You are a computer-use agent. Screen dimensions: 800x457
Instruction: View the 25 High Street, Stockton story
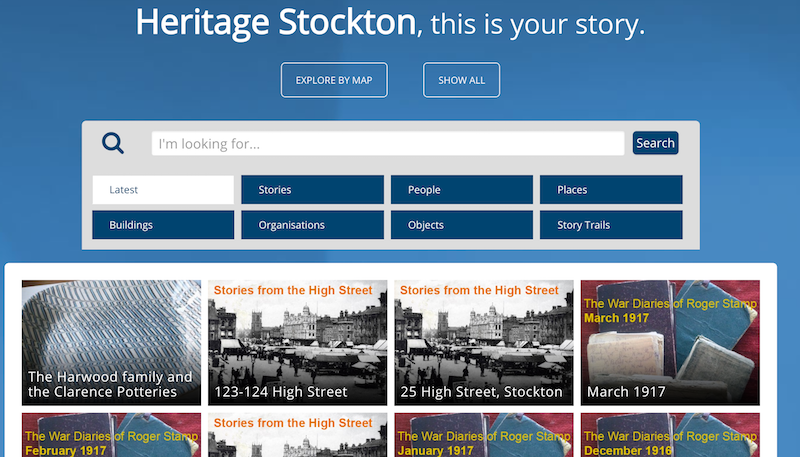point(484,342)
